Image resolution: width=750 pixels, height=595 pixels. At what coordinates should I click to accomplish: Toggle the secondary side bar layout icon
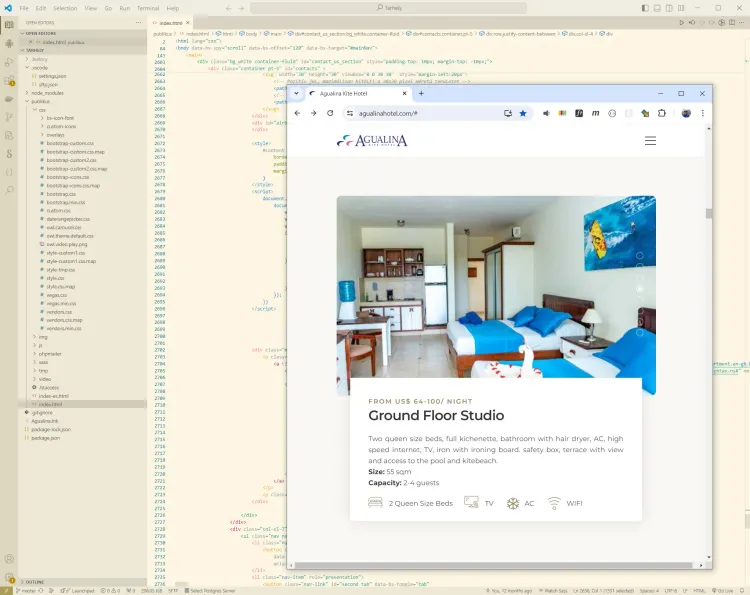point(669,8)
